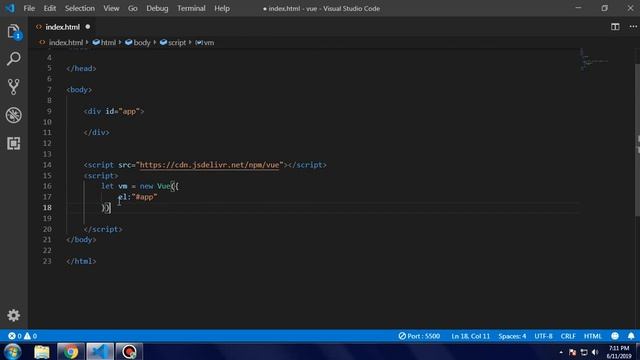Click the Port : 5500 live server button

point(419,336)
